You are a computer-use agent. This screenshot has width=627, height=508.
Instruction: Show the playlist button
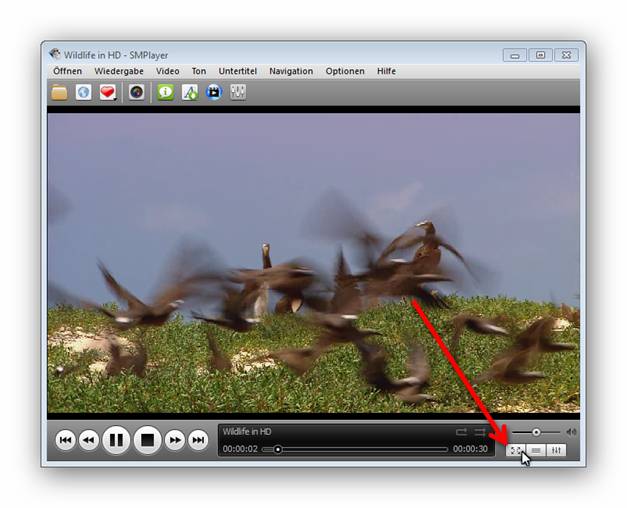536,450
